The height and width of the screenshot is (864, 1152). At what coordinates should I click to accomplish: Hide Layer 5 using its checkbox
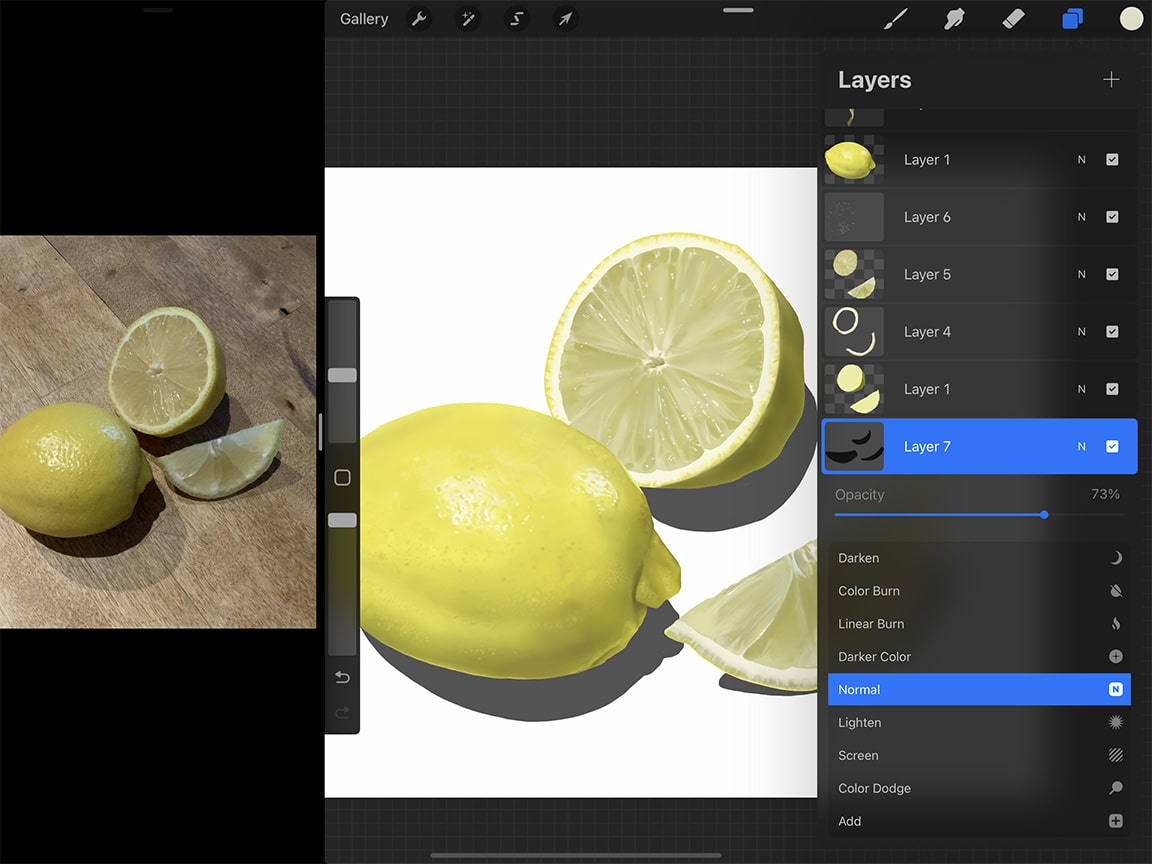[1112, 274]
